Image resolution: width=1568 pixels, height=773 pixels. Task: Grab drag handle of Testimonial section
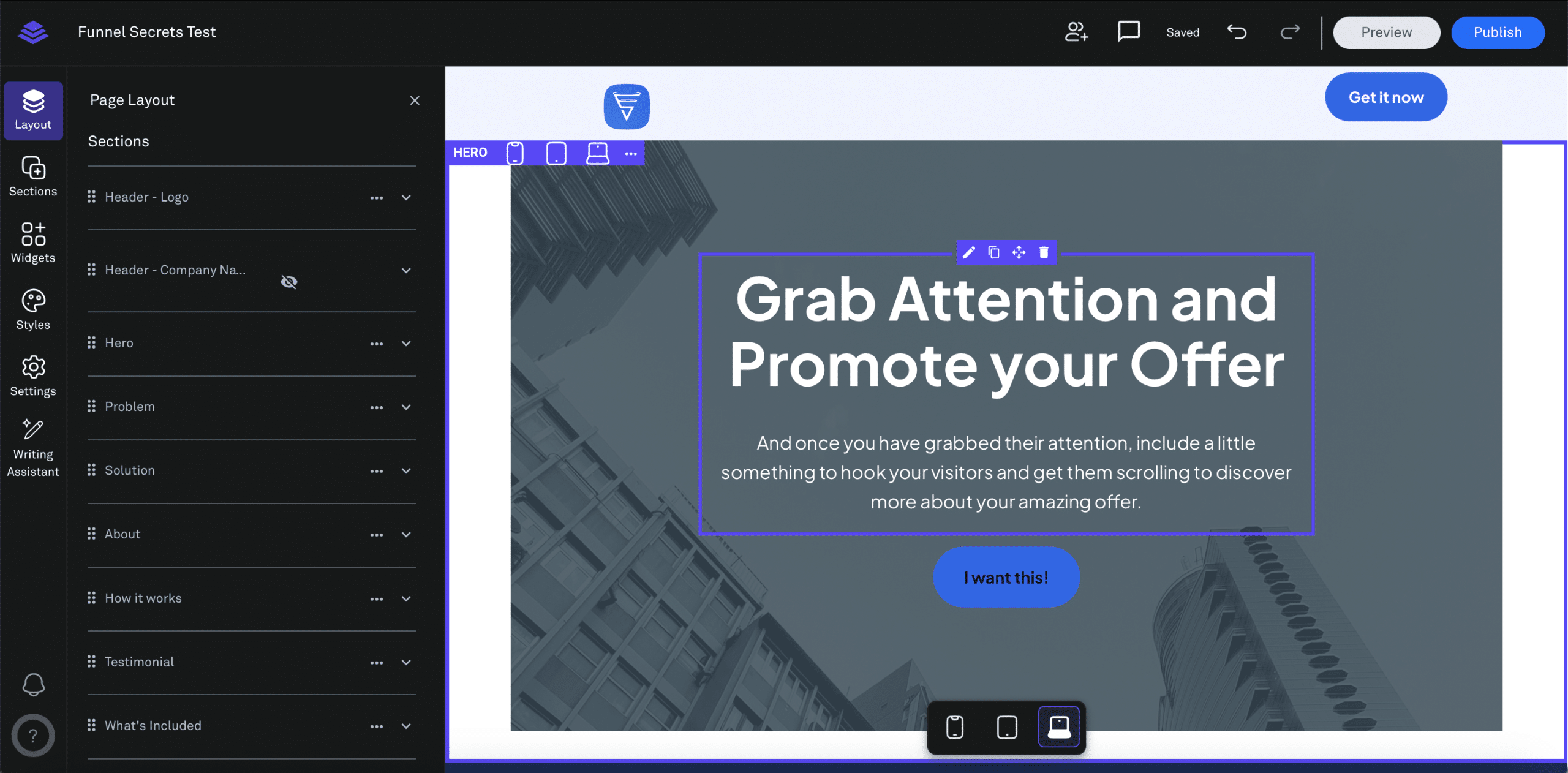pos(91,662)
